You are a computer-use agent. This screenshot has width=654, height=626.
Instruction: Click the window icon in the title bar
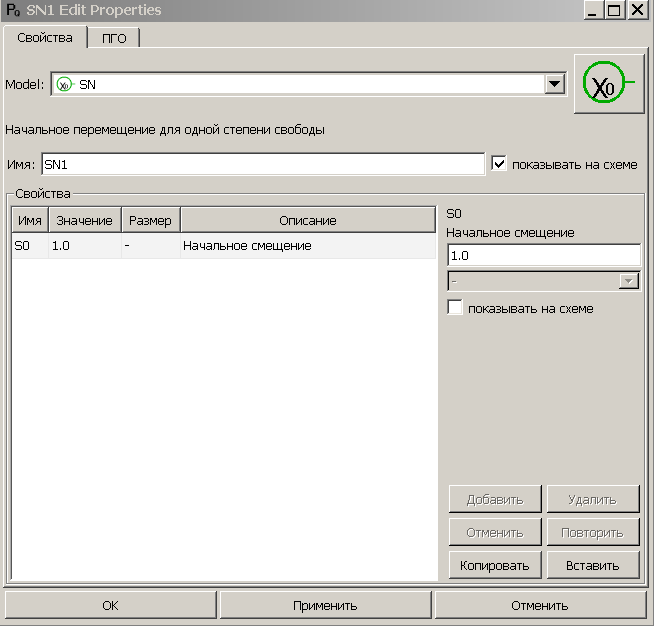[13, 10]
